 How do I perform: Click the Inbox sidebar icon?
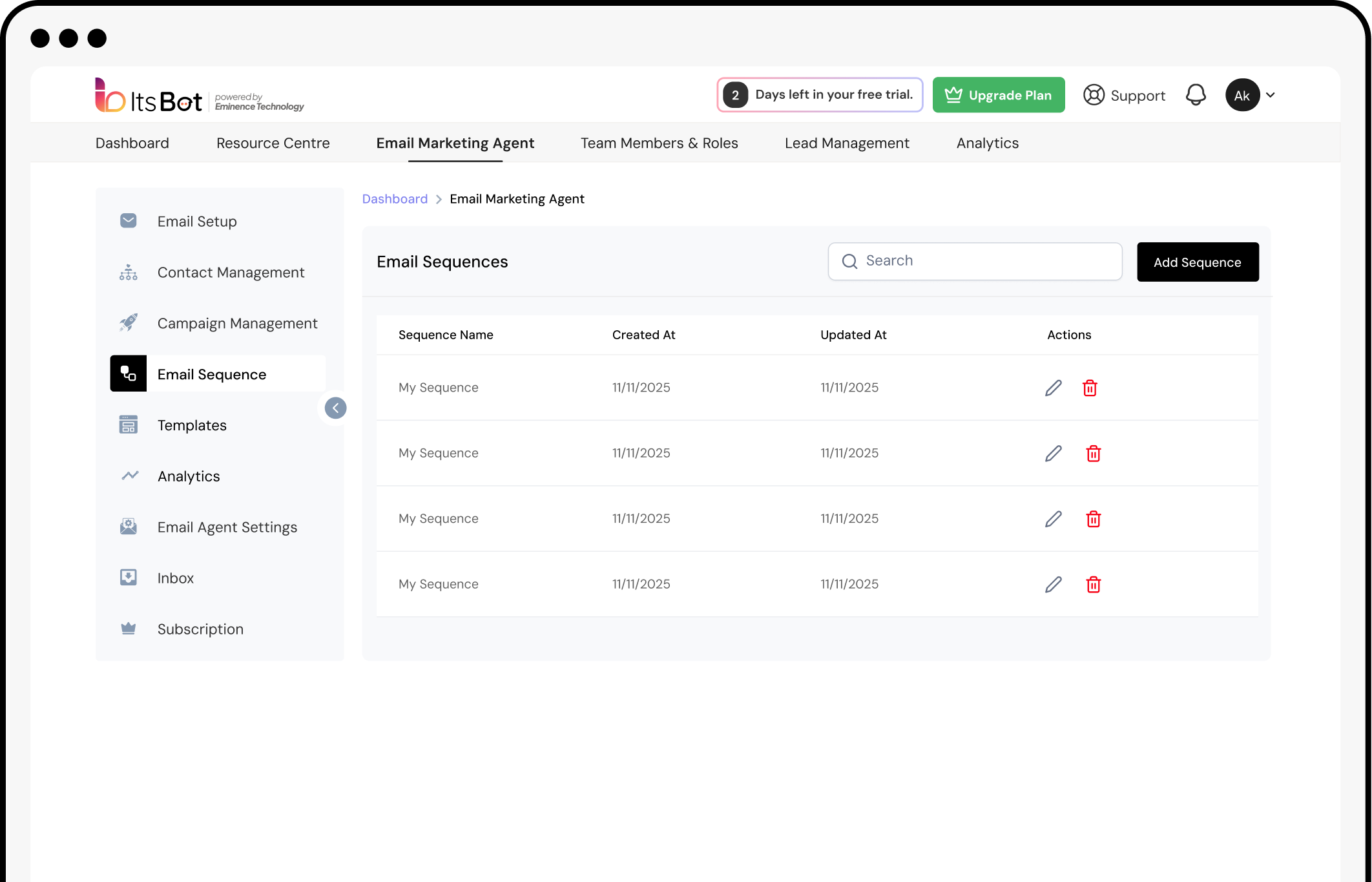click(129, 578)
